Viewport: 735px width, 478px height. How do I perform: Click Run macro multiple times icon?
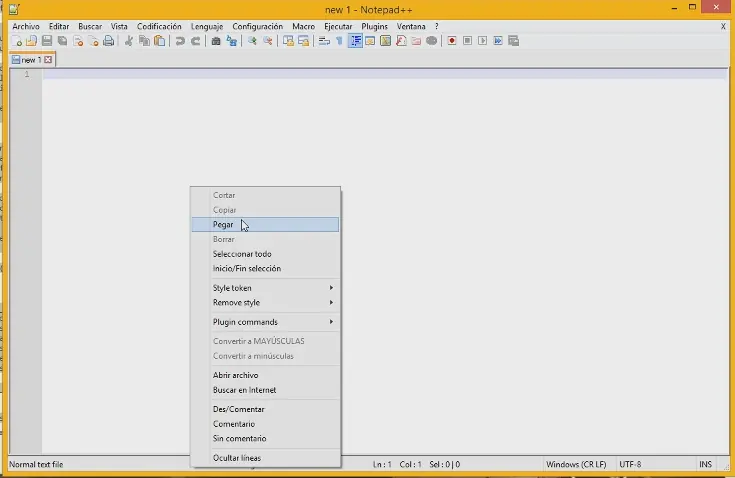point(498,41)
